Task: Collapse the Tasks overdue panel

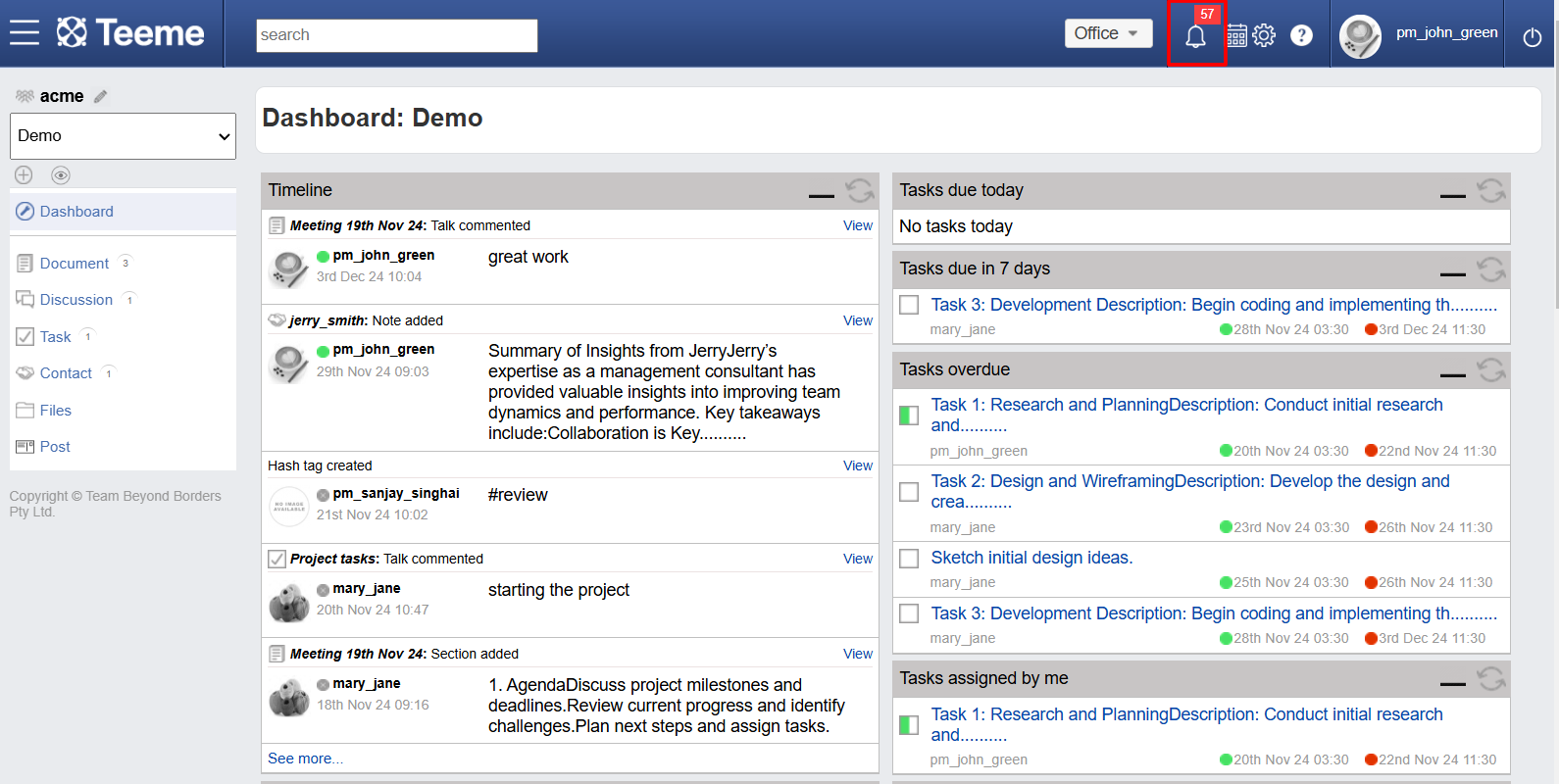Action: [1453, 373]
